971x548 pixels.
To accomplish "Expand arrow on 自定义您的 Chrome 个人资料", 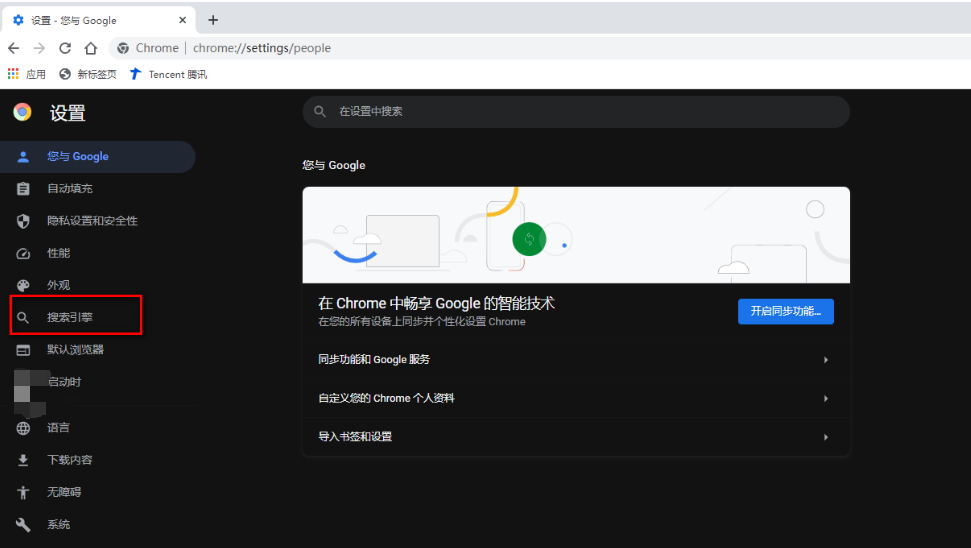I will click(825, 398).
